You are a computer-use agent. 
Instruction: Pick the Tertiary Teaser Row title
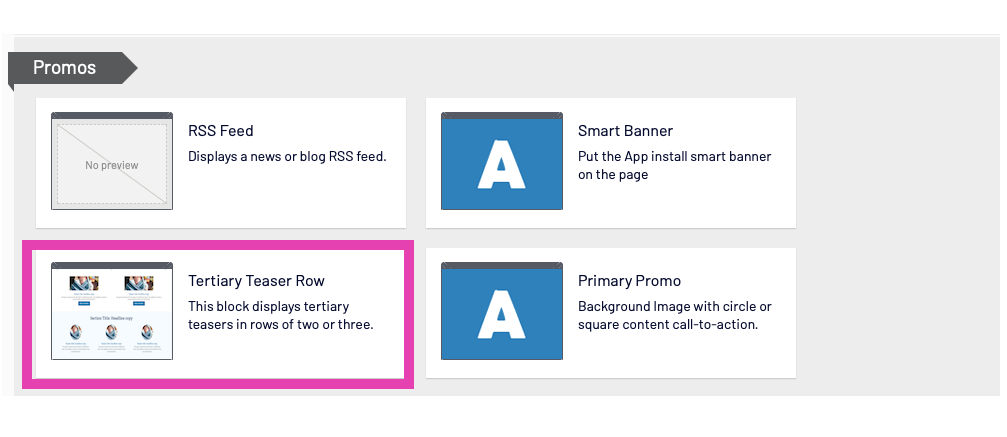pyautogui.click(x=256, y=281)
